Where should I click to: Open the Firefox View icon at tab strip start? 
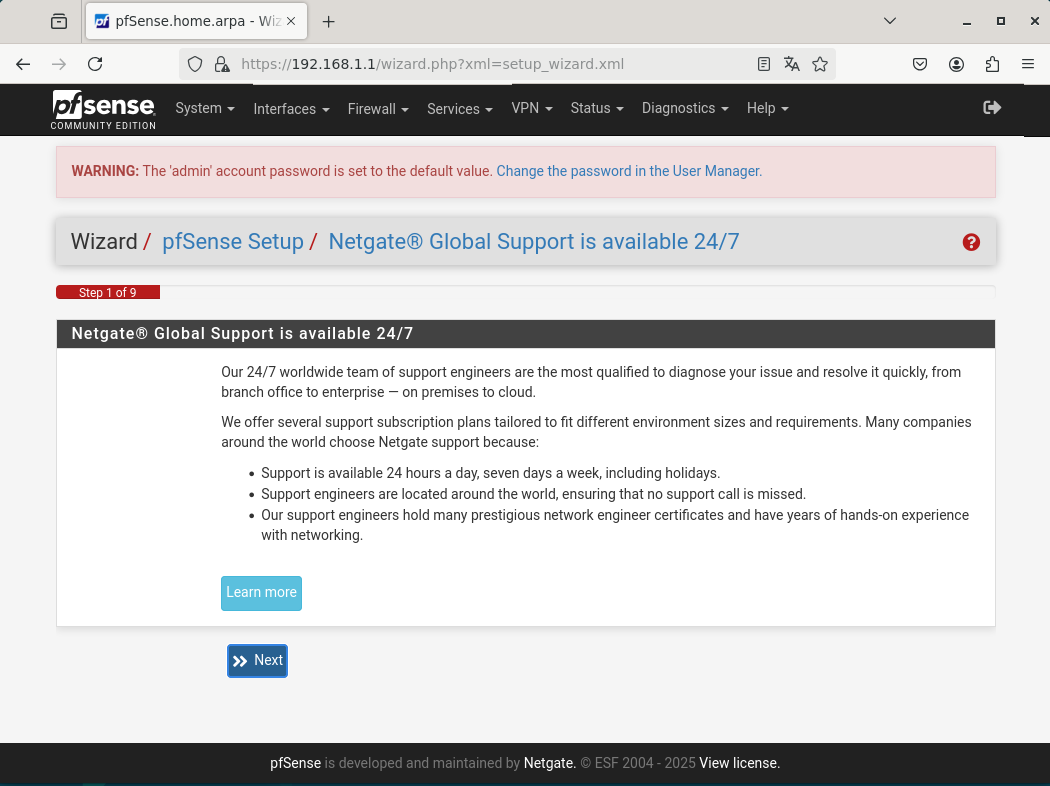tap(59, 21)
